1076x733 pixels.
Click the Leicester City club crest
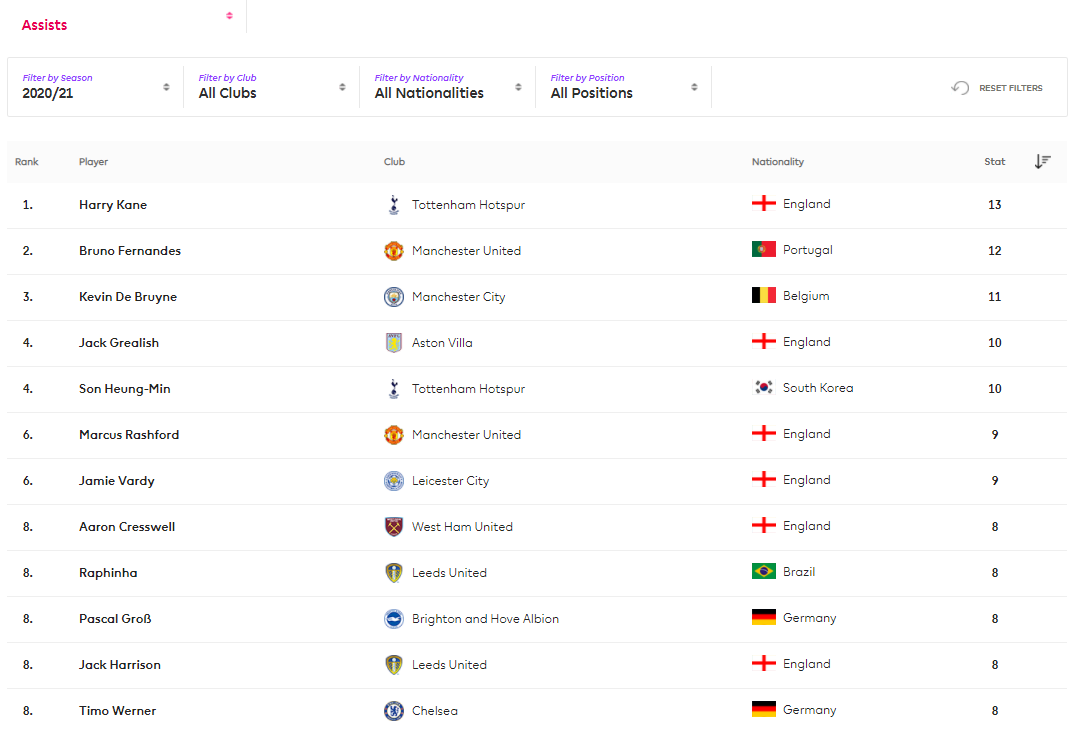(394, 481)
